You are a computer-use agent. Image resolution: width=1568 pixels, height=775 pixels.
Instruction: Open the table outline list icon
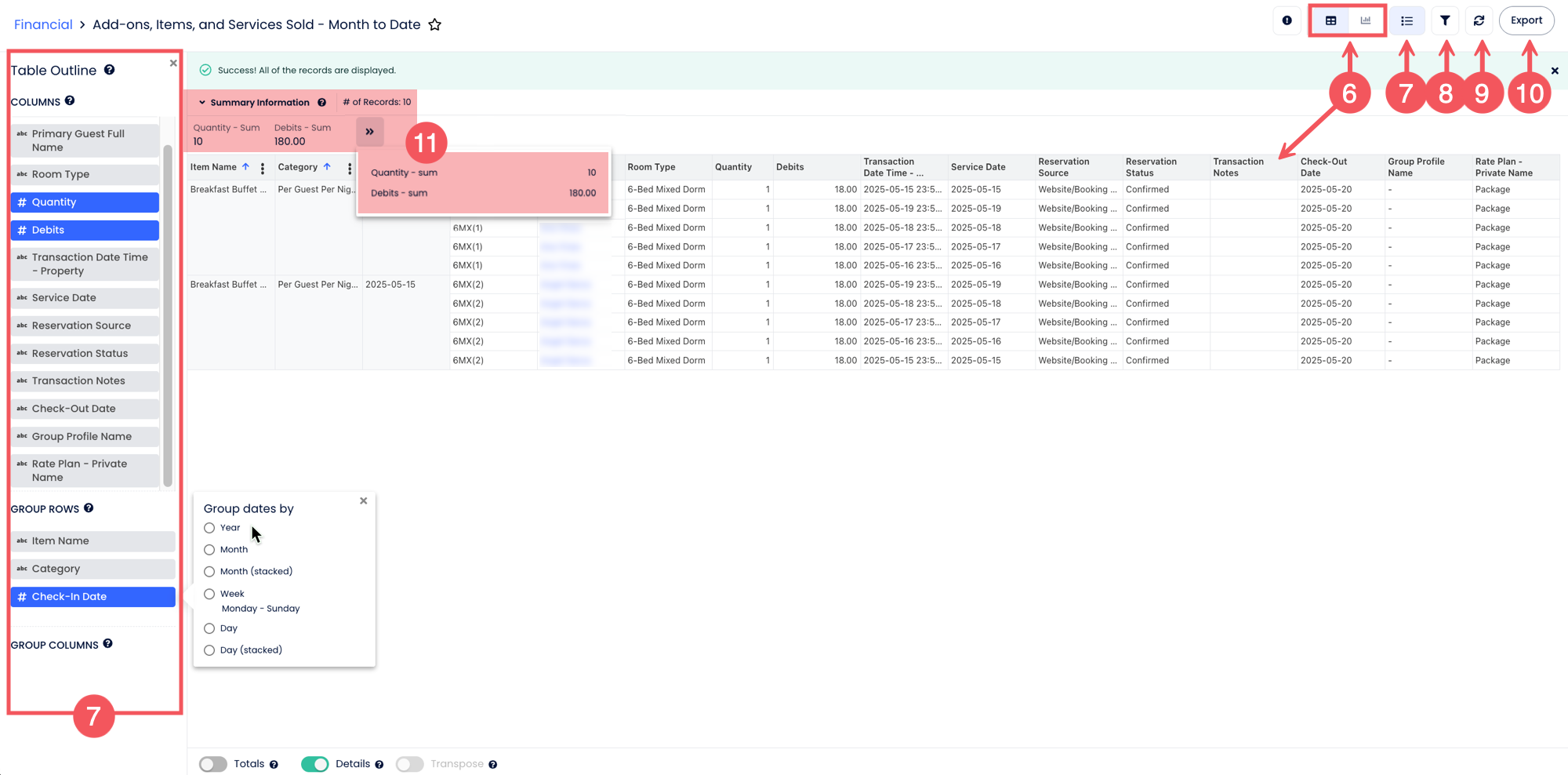pos(1406,21)
